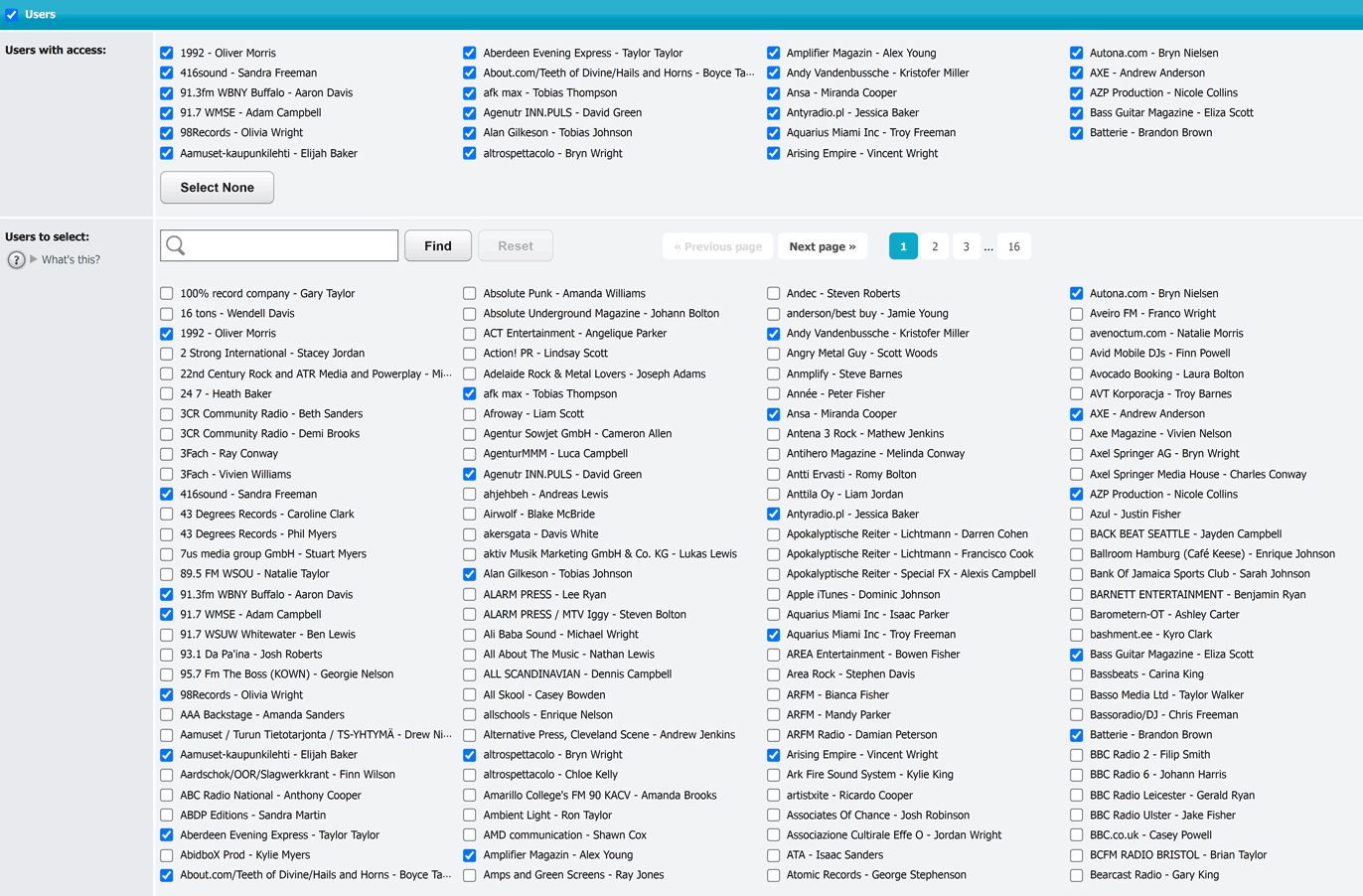Open page 2 of users

pyautogui.click(x=935, y=246)
